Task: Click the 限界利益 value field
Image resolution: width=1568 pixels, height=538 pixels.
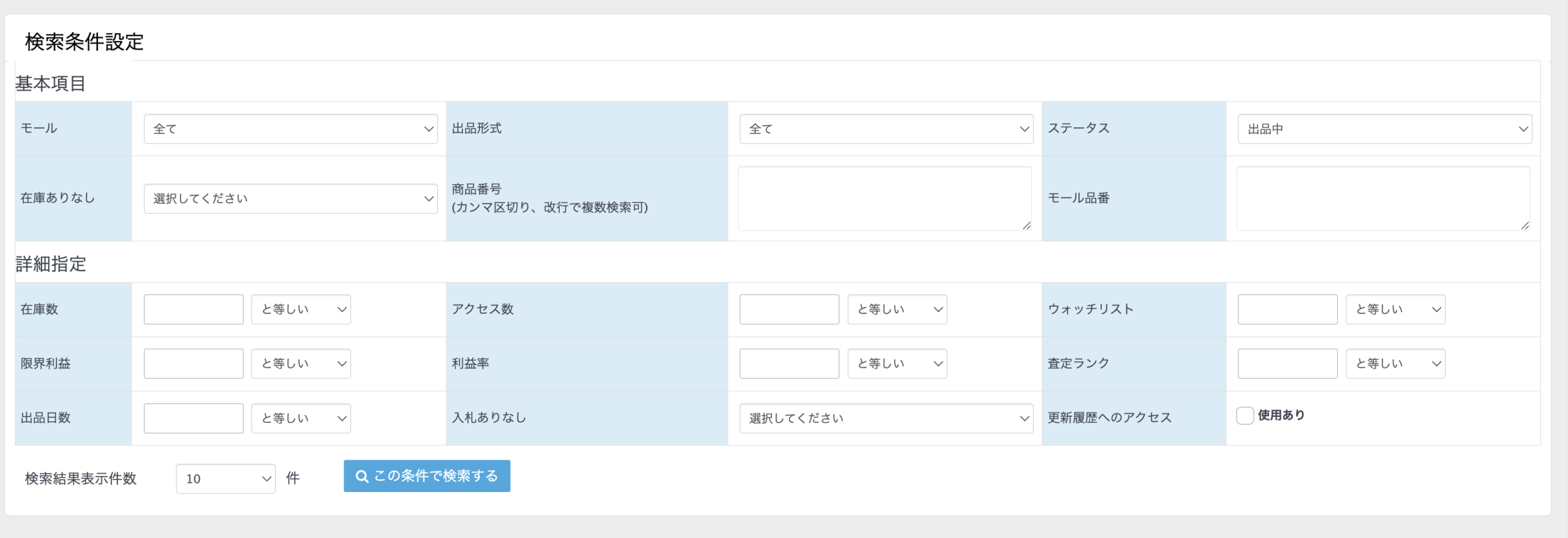Action: [x=194, y=364]
